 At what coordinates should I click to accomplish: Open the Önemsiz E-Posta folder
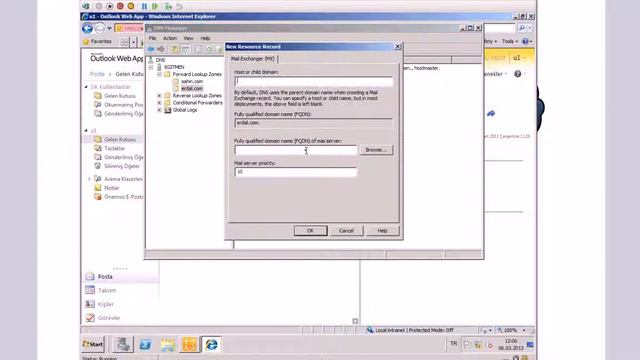click(123, 197)
